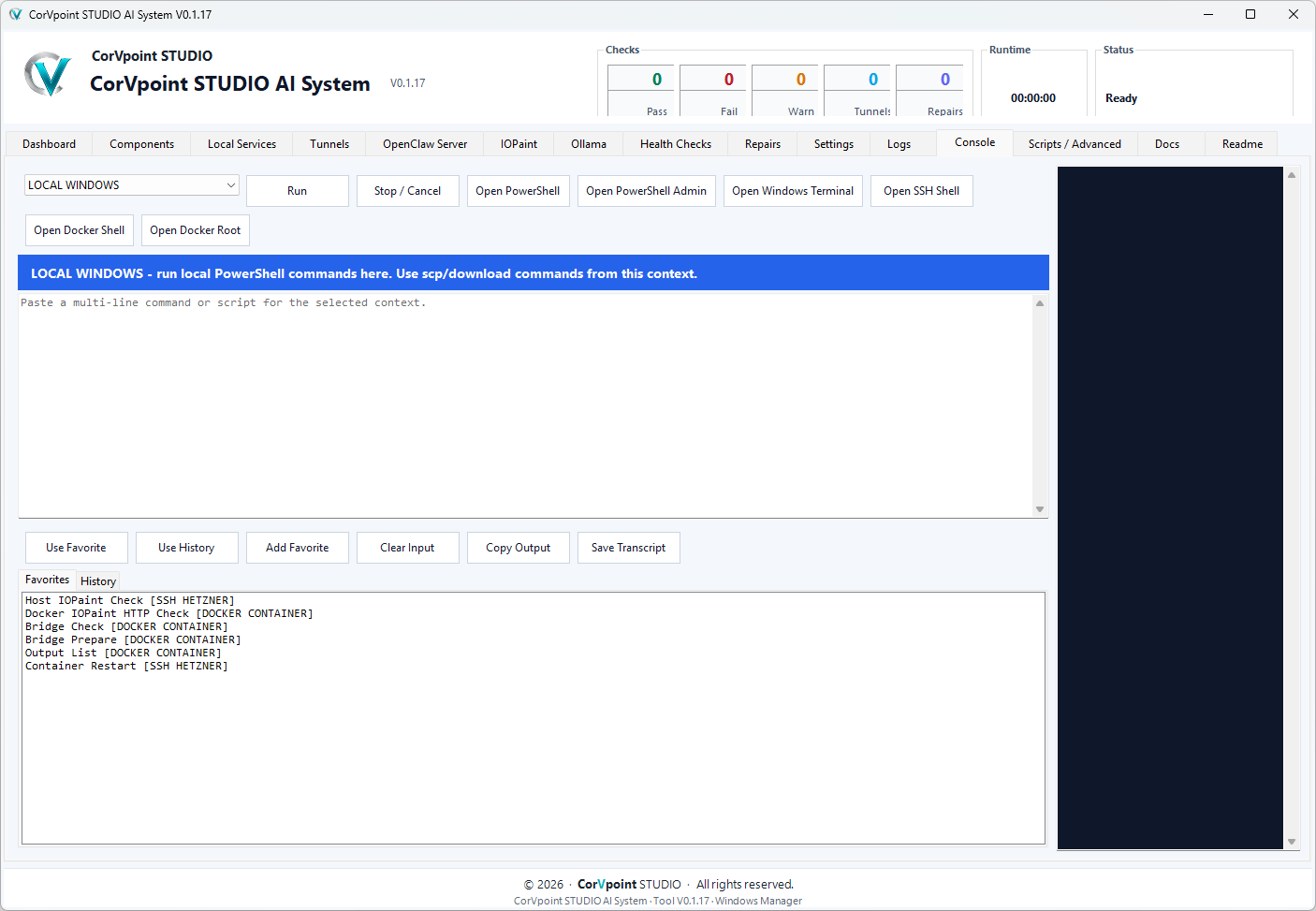Image resolution: width=1316 pixels, height=911 pixels.
Task: Select 'Bridge Prepare [DOCKER CONTAINER]' favorite
Action: 133,640
